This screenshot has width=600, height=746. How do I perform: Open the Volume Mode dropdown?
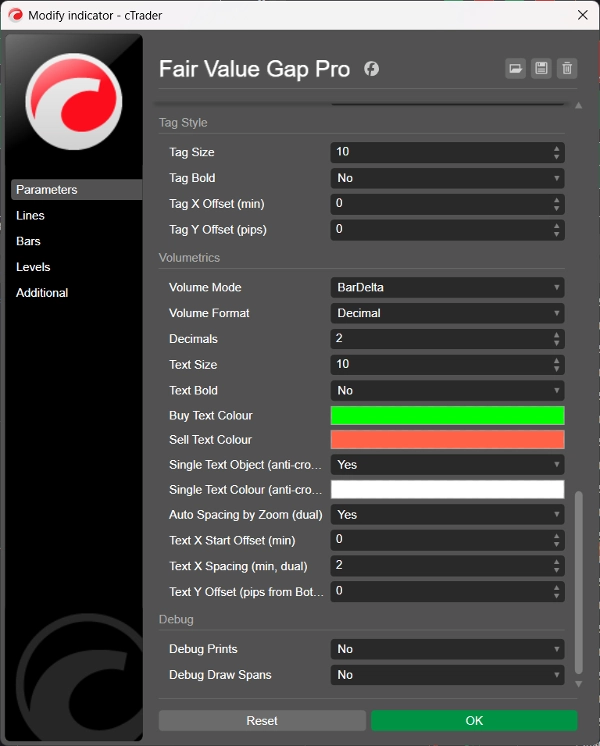coord(447,287)
